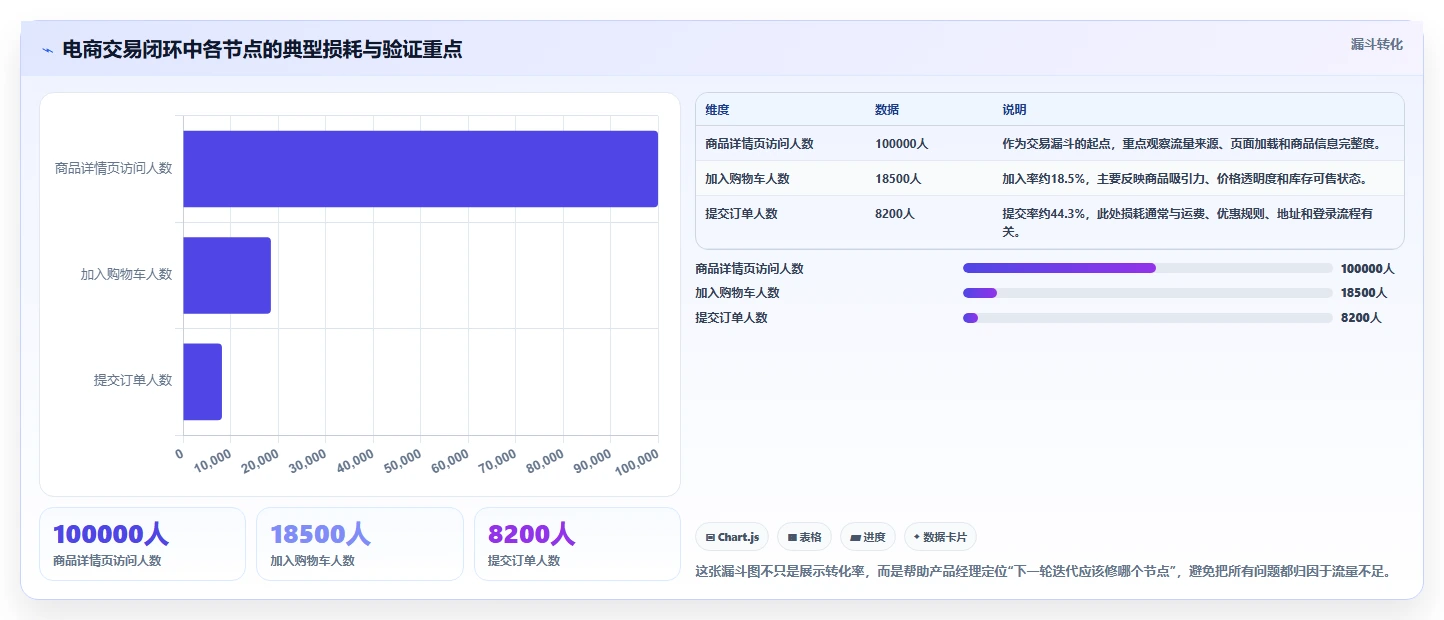This screenshot has height=620, width=1444.
Task: Click the 提交订单人数 chart axis label
Action: click(133, 380)
